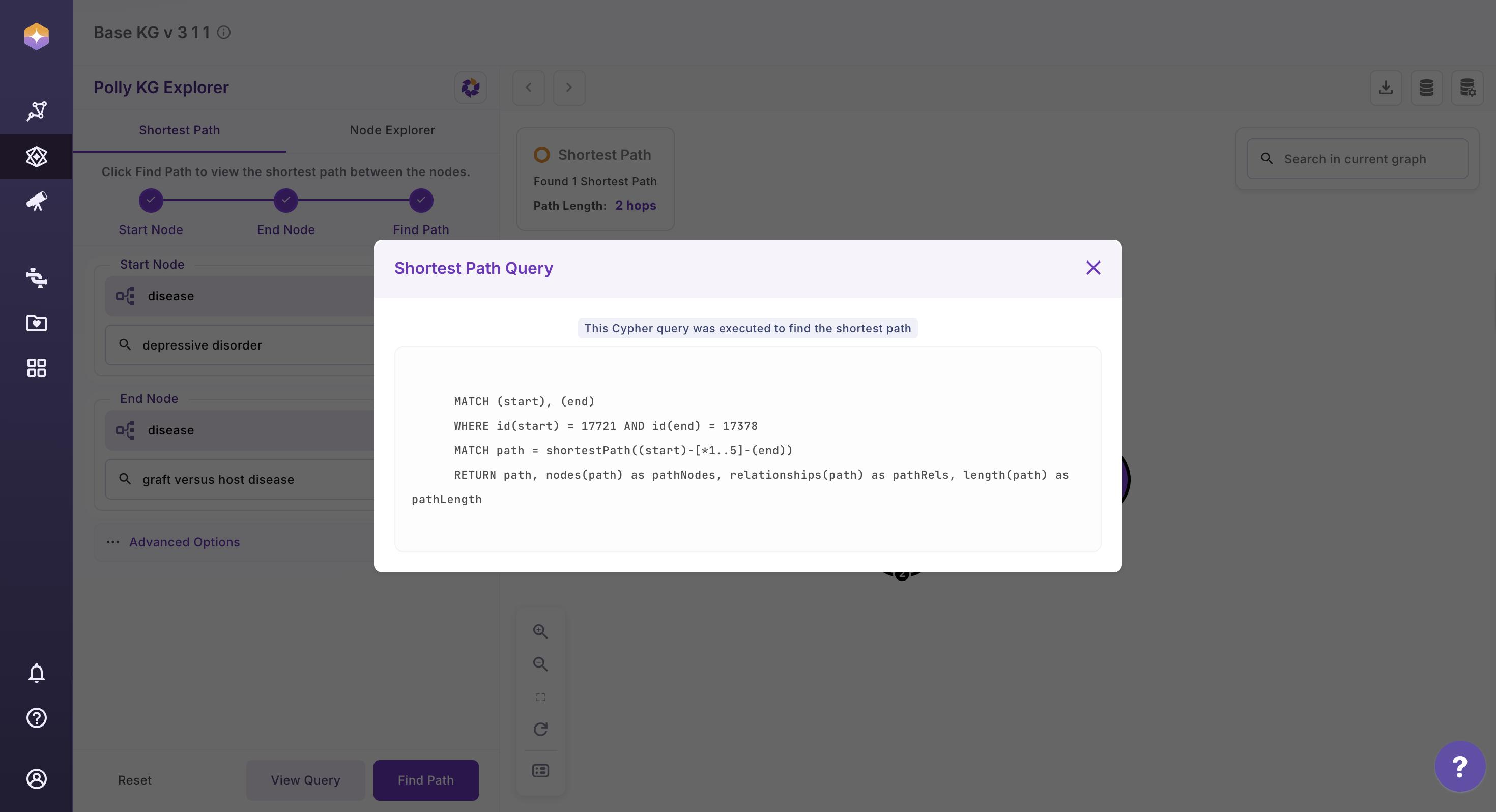The width and height of the screenshot is (1496, 812).
Task: Zoom in on the graph canvas
Action: click(x=540, y=631)
